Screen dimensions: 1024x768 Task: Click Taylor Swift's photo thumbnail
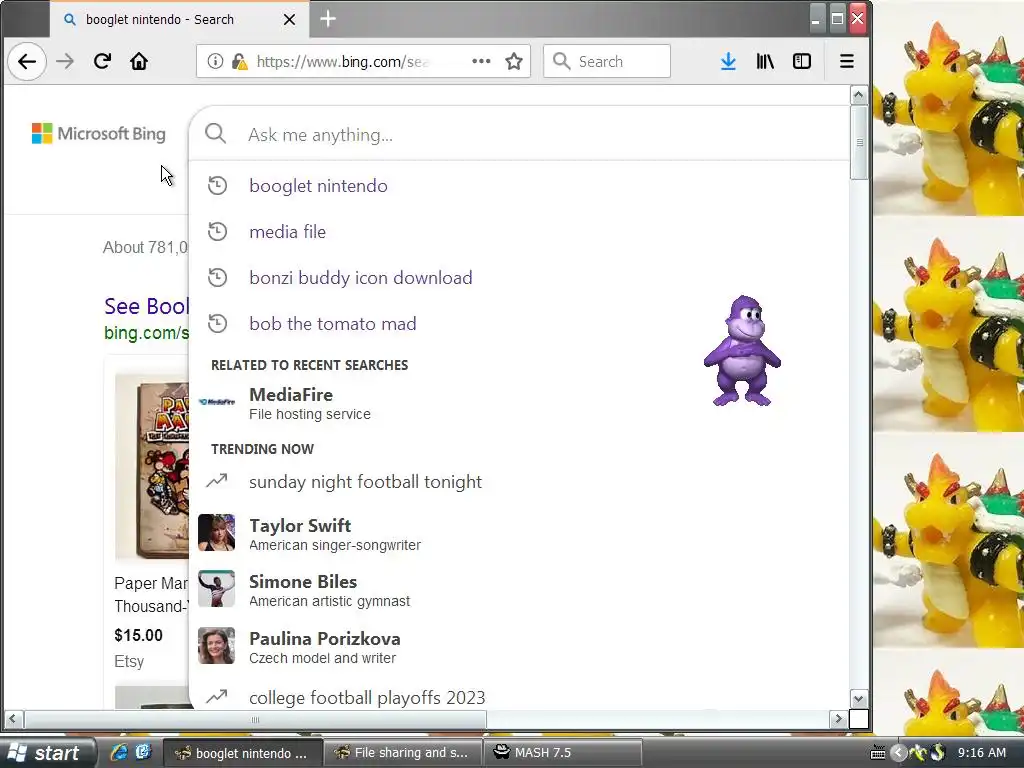pos(216,532)
